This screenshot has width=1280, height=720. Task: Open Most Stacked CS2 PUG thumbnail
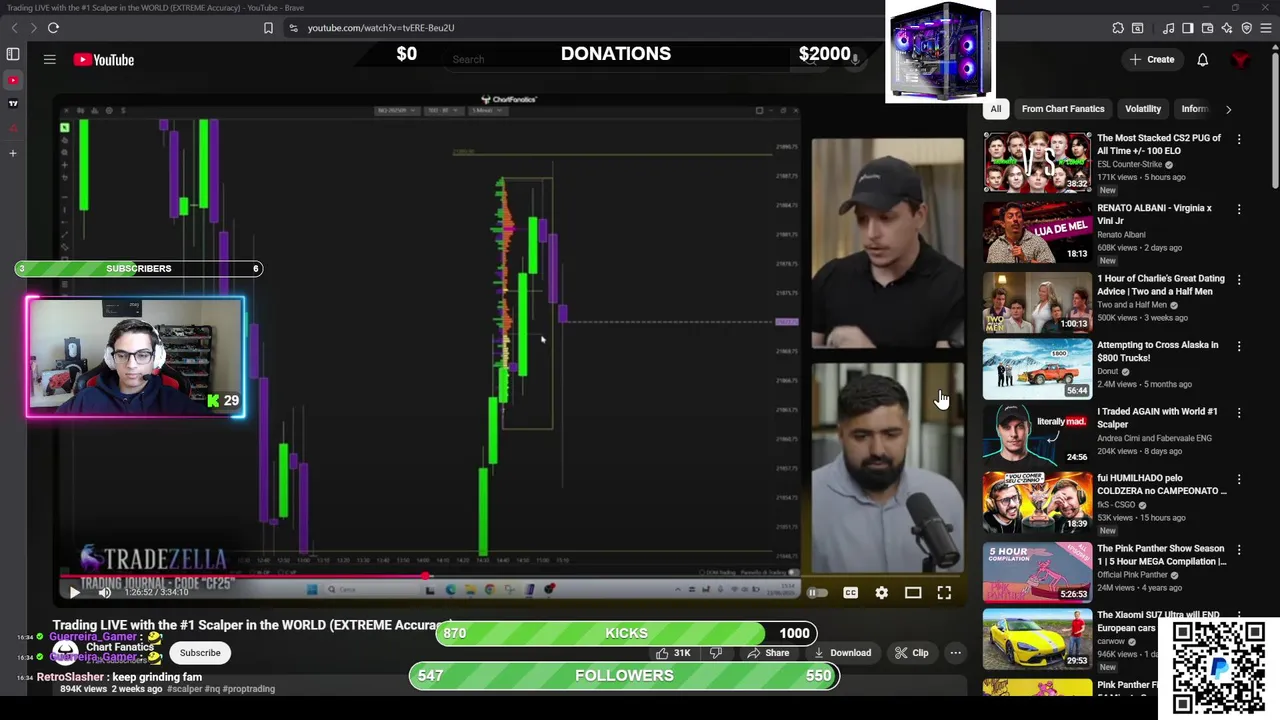(x=1037, y=162)
